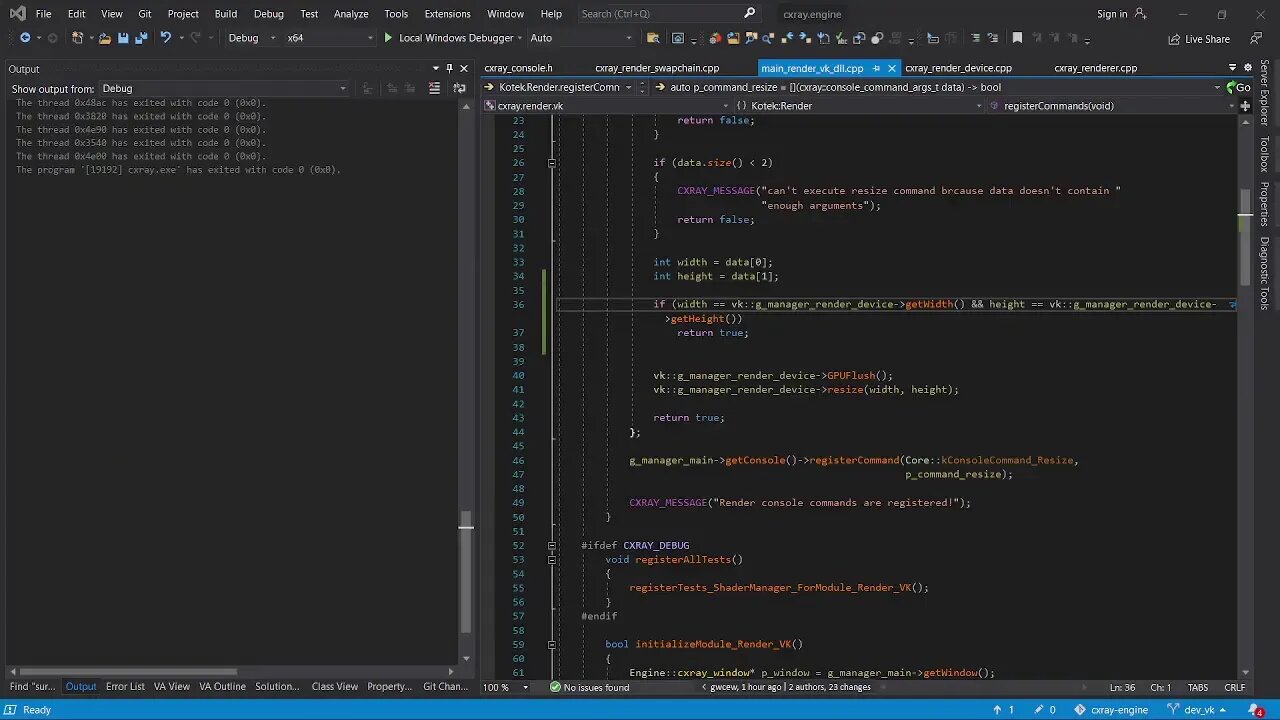This screenshot has width=1280, height=720.
Task: Collapse the registerAllTests function
Action: click(x=551, y=560)
